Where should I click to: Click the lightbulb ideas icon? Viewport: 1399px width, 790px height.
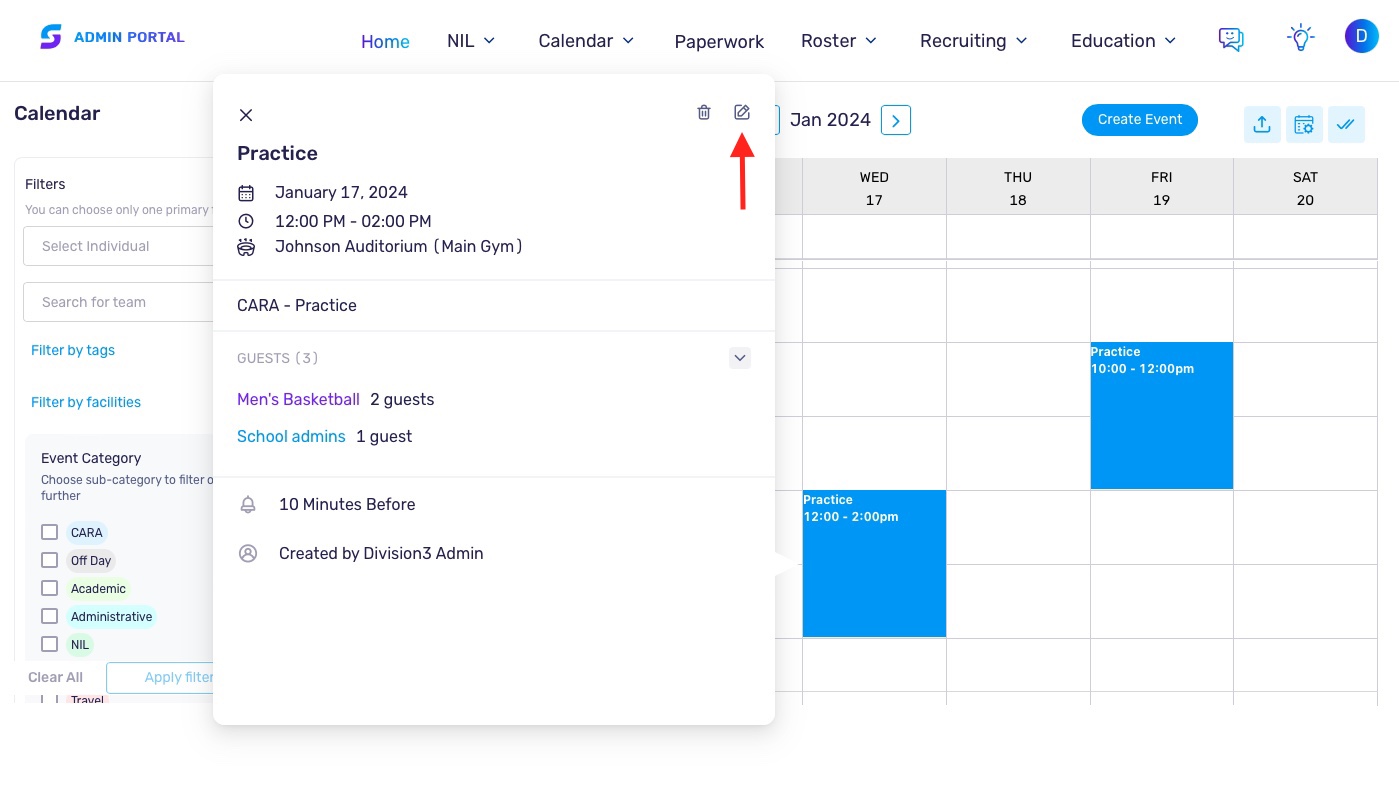click(1299, 39)
